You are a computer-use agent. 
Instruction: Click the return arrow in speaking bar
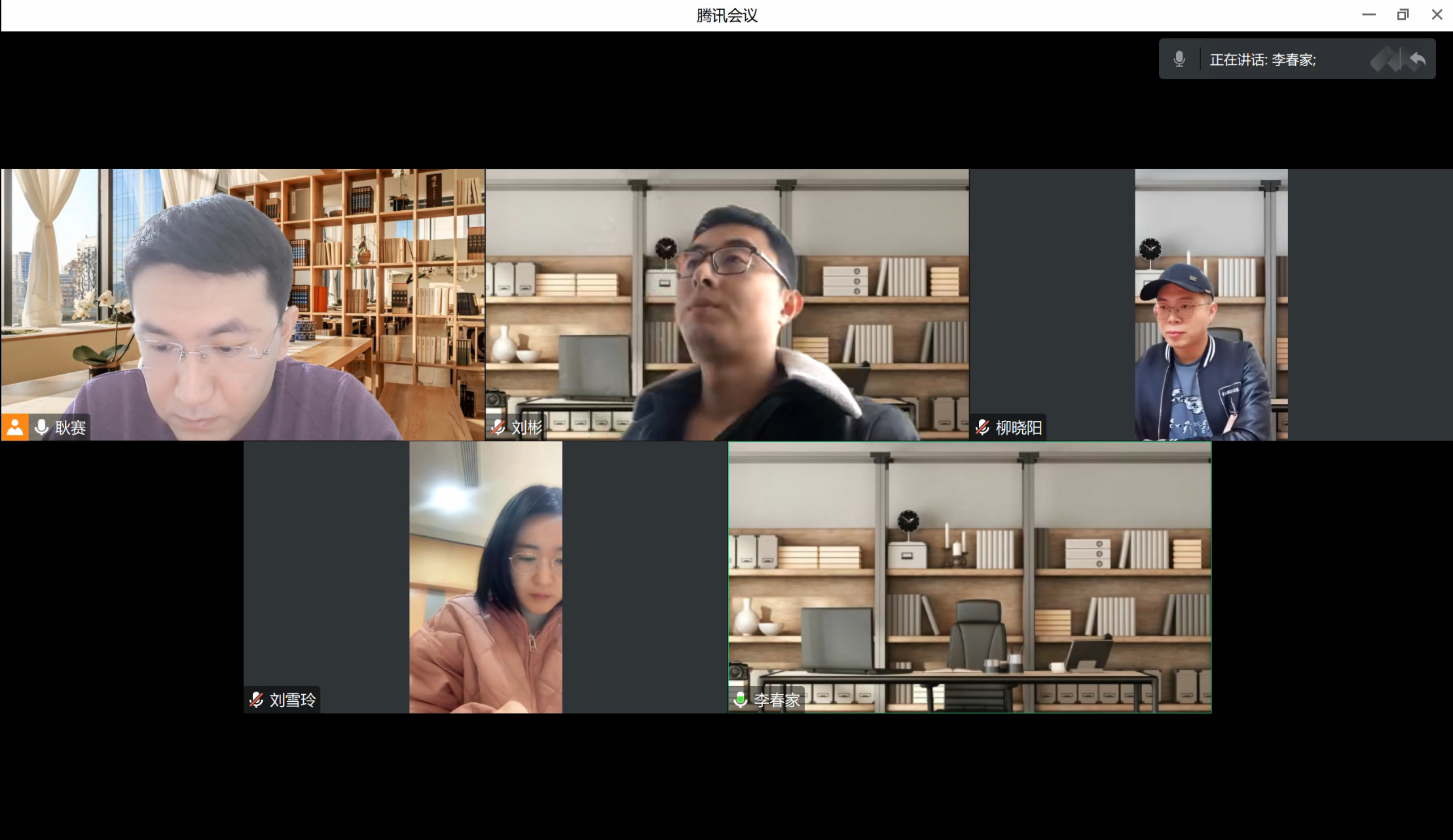tap(1418, 60)
